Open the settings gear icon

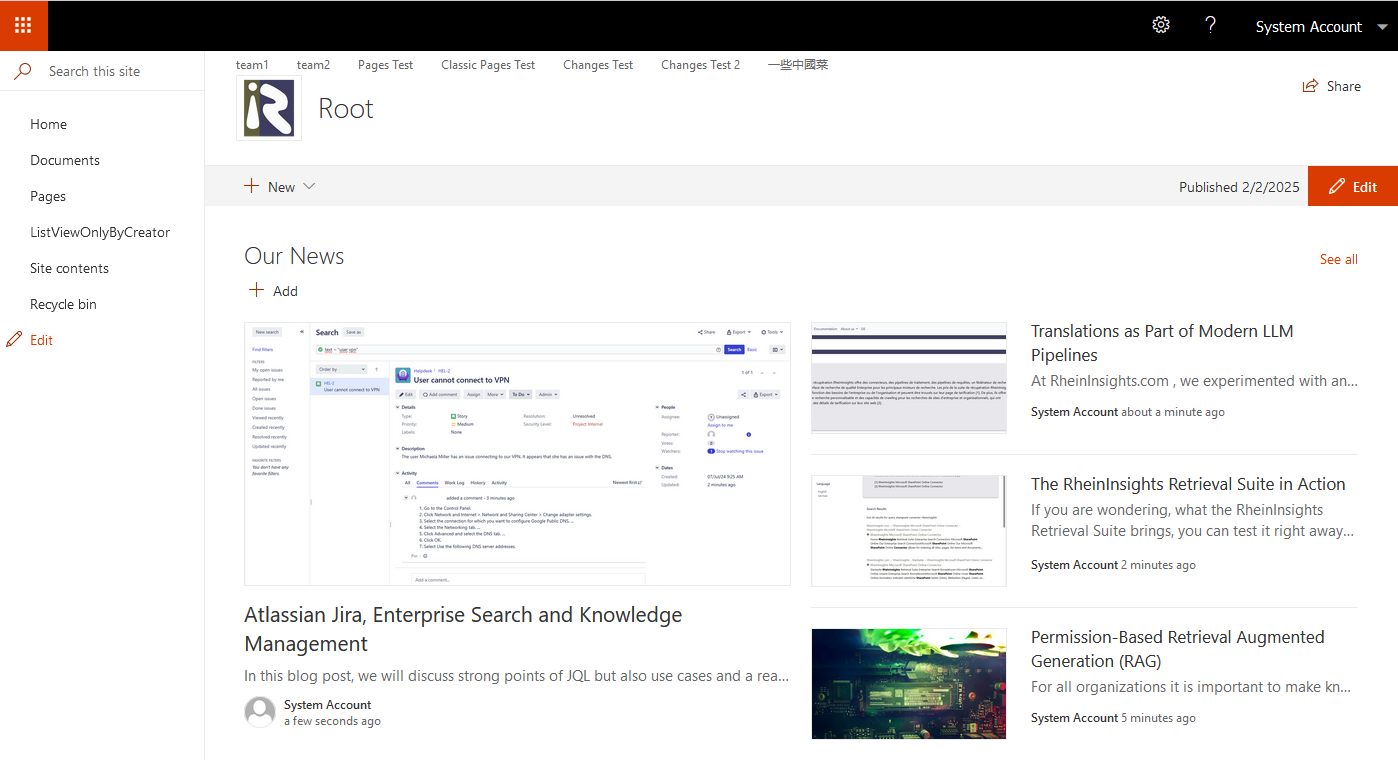click(1161, 25)
